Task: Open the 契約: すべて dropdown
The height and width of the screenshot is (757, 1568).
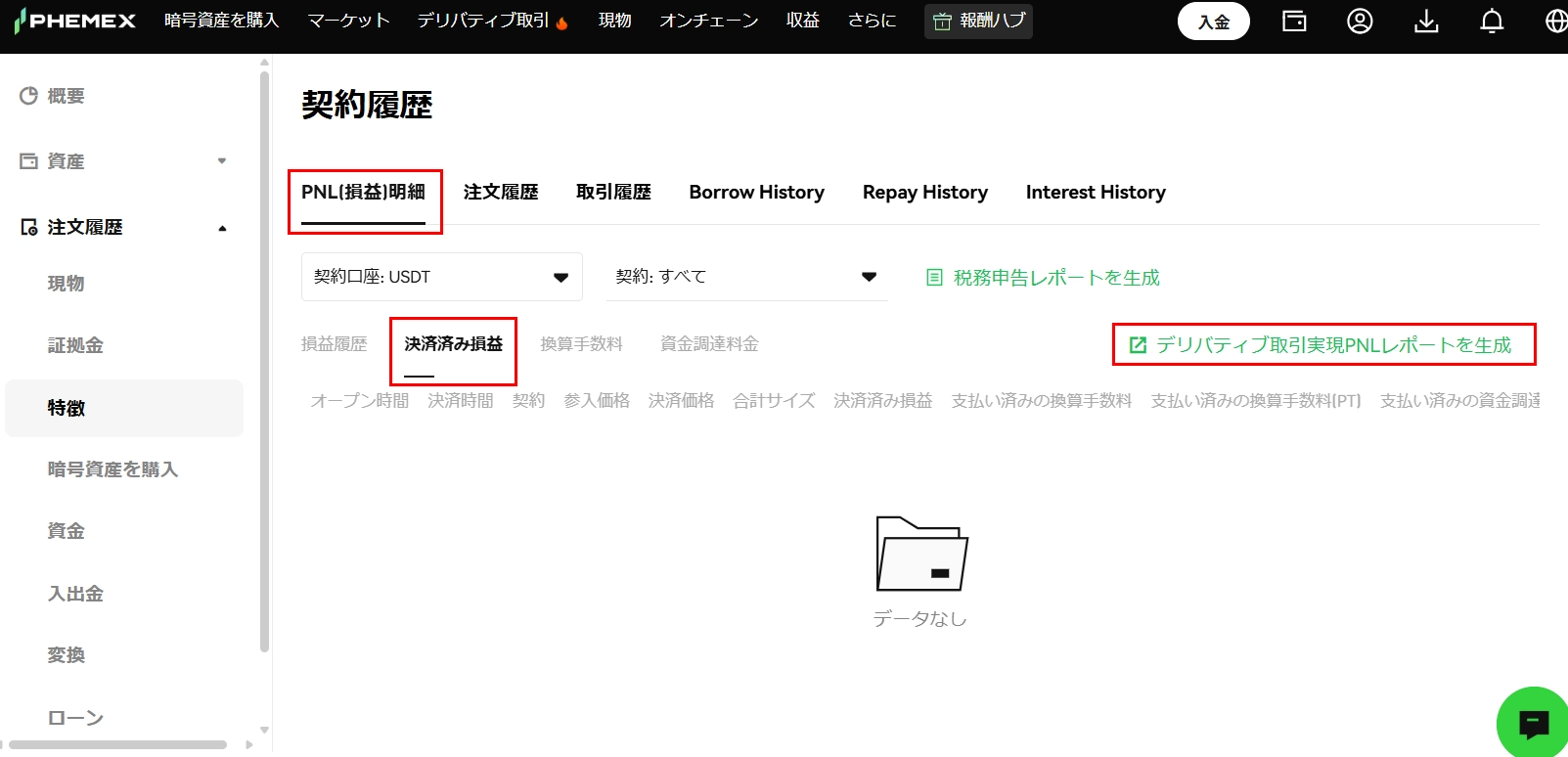Action: [x=747, y=277]
